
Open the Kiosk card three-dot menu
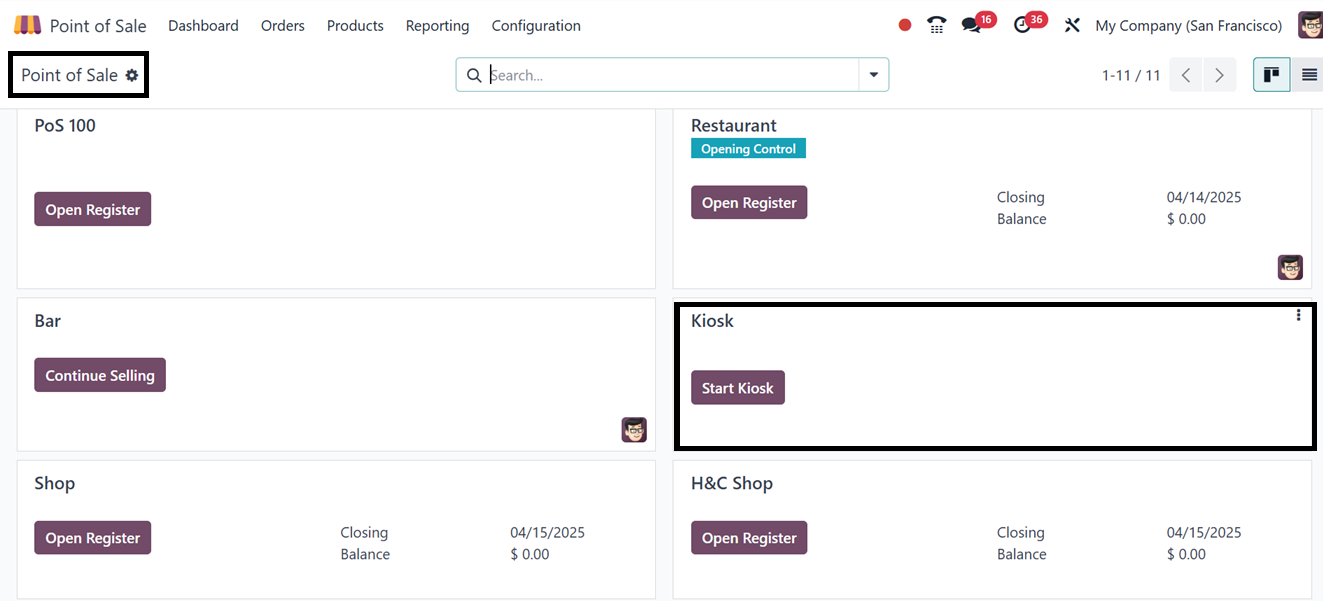(x=1298, y=315)
